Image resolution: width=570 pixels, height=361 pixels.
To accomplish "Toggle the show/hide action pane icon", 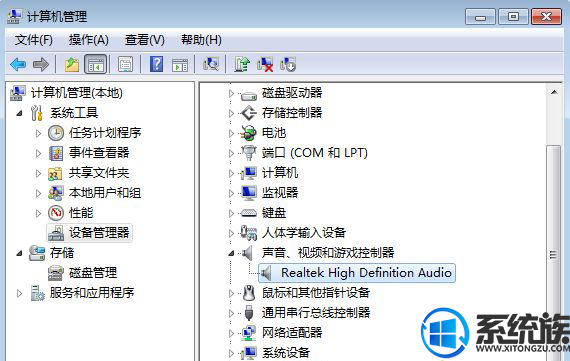I will coord(180,65).
